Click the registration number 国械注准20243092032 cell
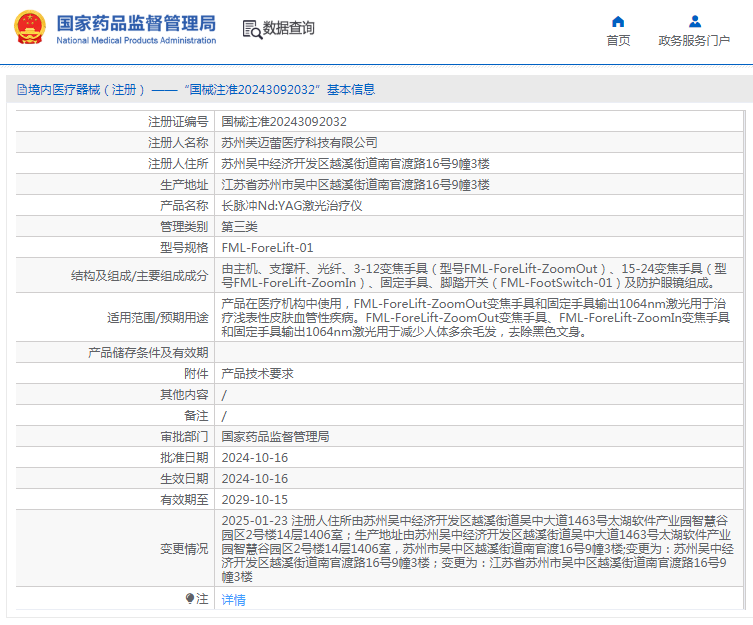The image size is (753, 625). point(277,121)
